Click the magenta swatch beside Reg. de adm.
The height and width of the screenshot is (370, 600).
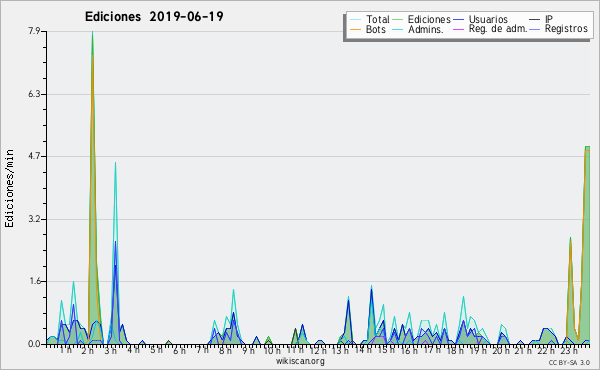point(458,29)
